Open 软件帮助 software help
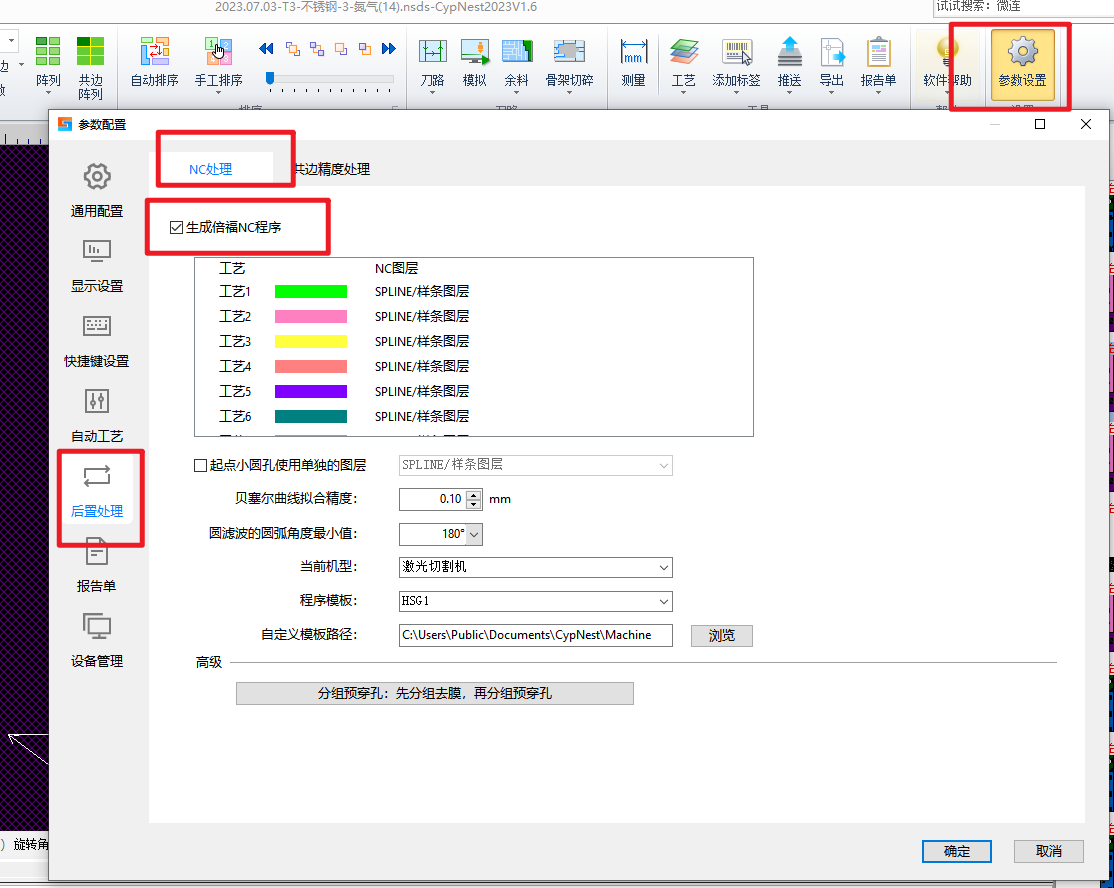Viewport: 1114px width, 888px height. point(947,63)
